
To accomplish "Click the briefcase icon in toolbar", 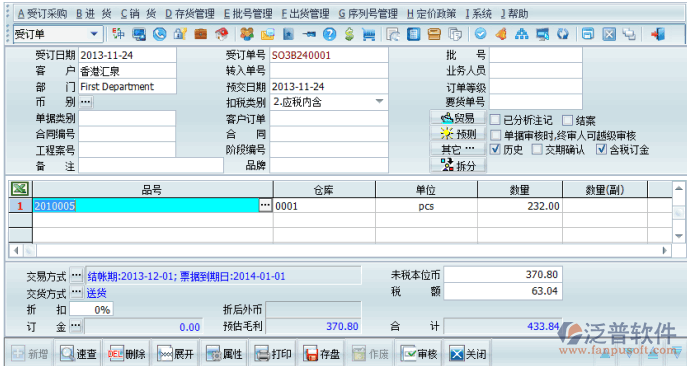I will (x=201, y=34).
